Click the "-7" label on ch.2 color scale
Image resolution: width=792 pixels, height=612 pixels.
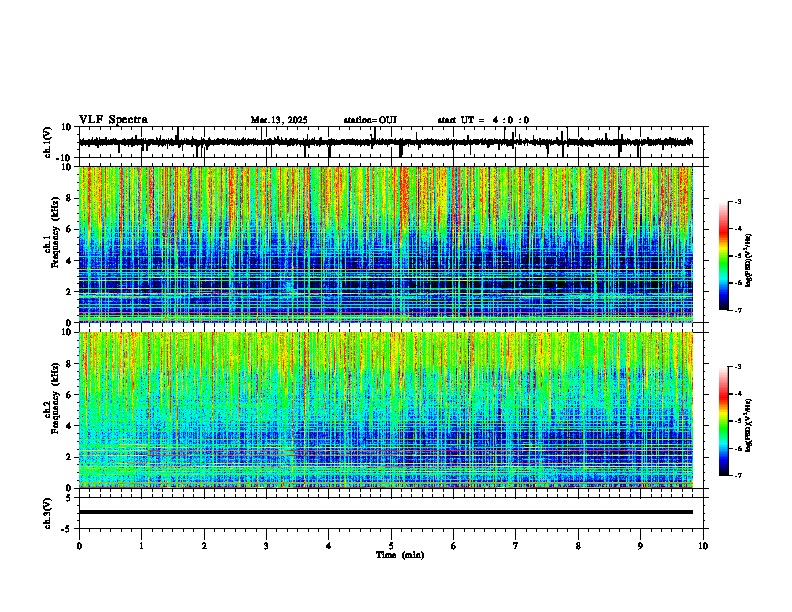point(737,476)
